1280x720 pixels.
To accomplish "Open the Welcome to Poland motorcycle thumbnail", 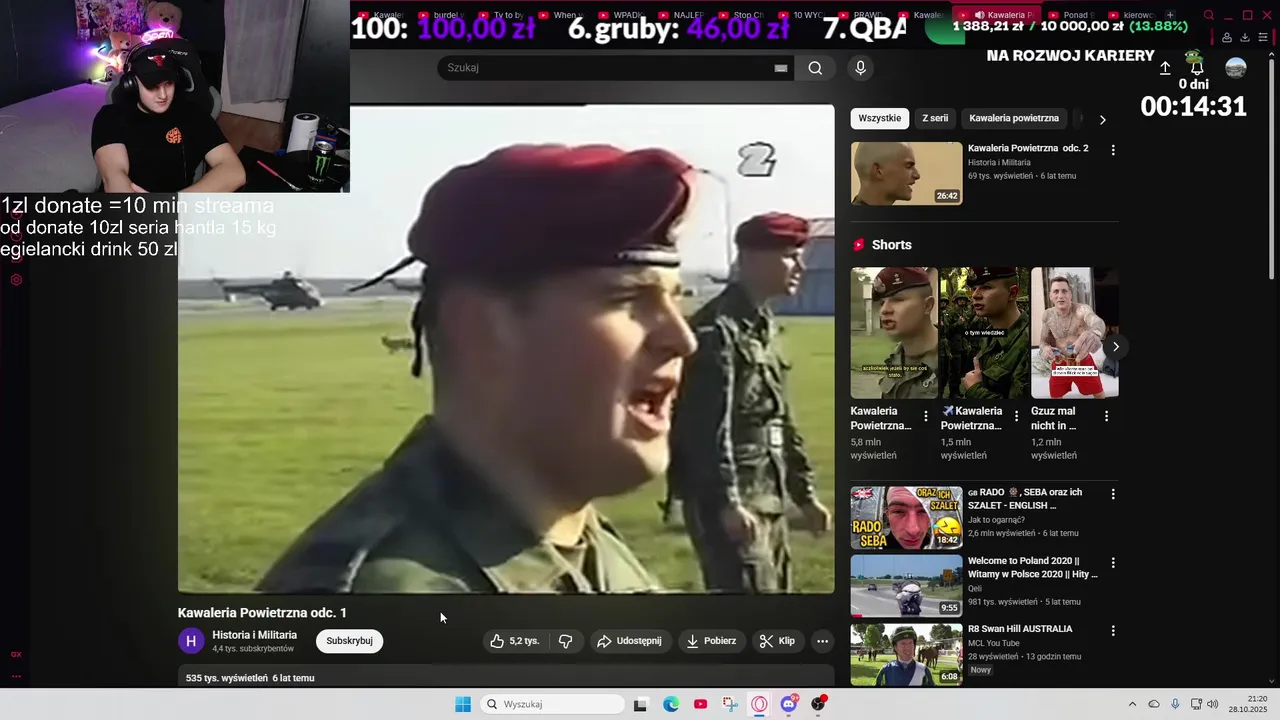I will tap(906, 586).
